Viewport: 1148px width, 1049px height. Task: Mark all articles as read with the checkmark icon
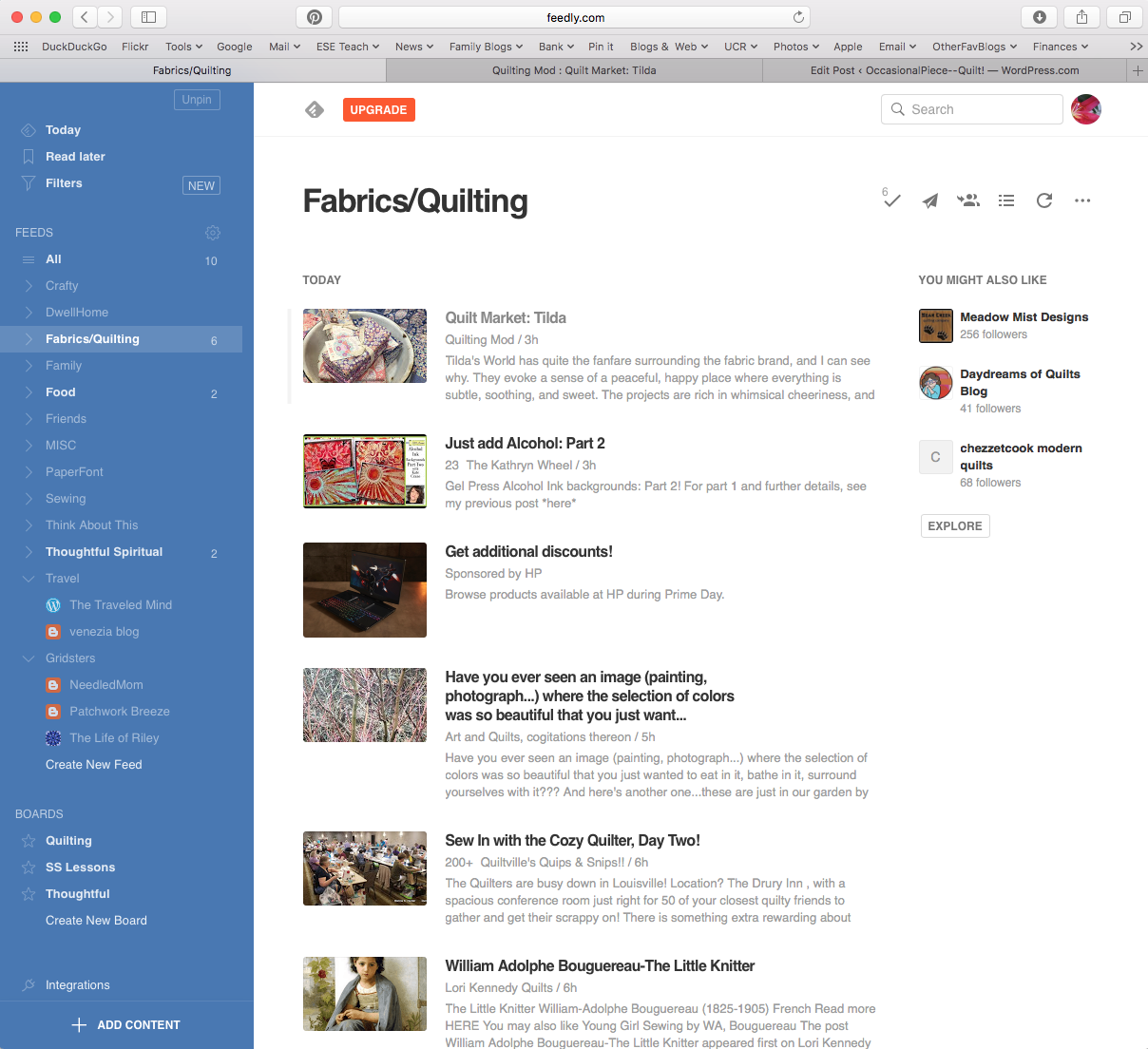(x=890, y=201)
